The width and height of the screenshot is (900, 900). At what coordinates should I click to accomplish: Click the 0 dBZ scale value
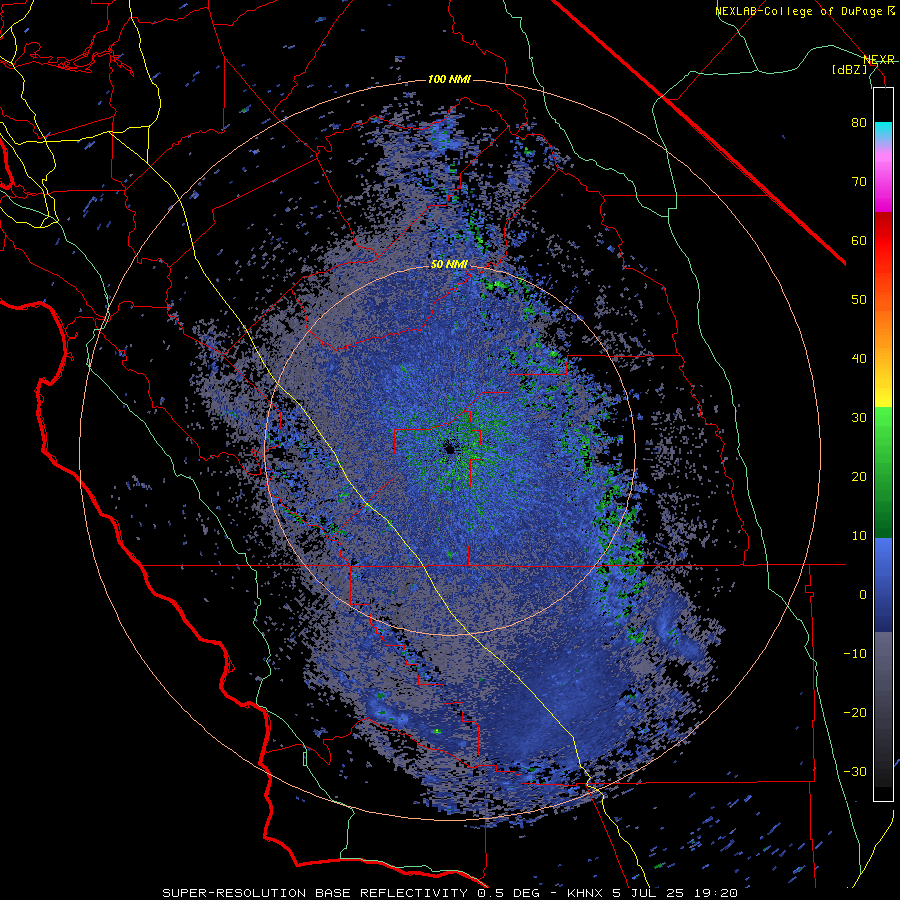pyautogui.click(x=863, y=595)
